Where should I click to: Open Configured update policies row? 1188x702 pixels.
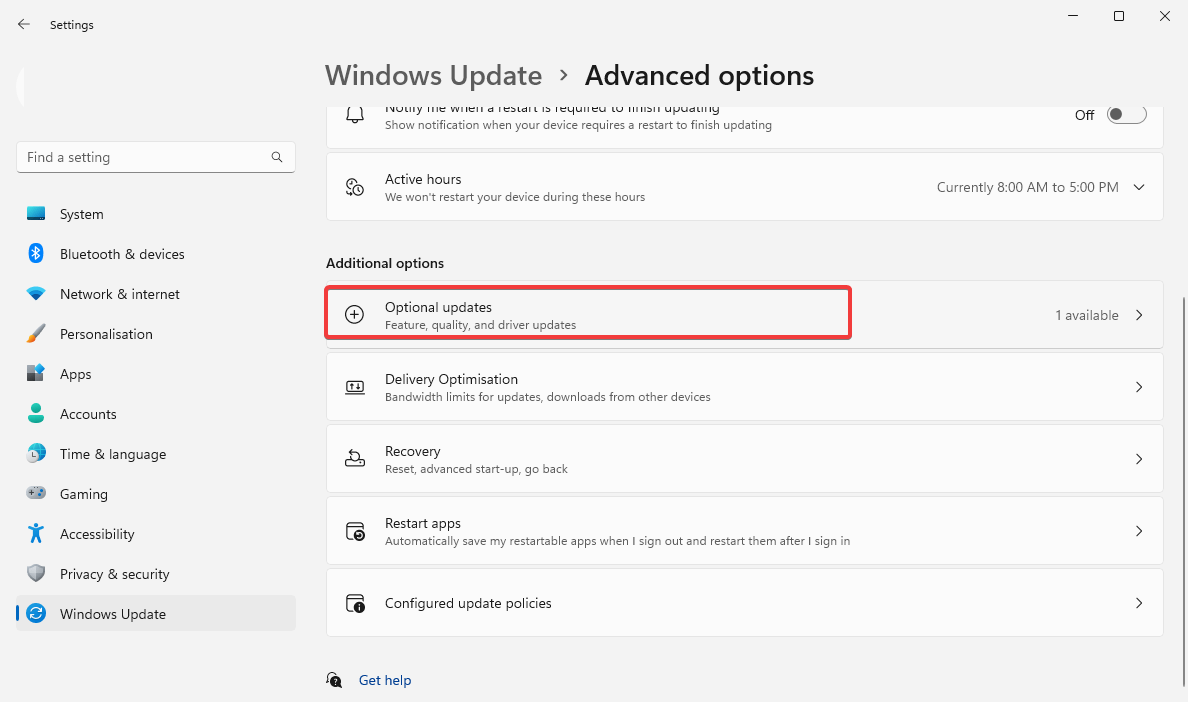click(x=744, y=602)
